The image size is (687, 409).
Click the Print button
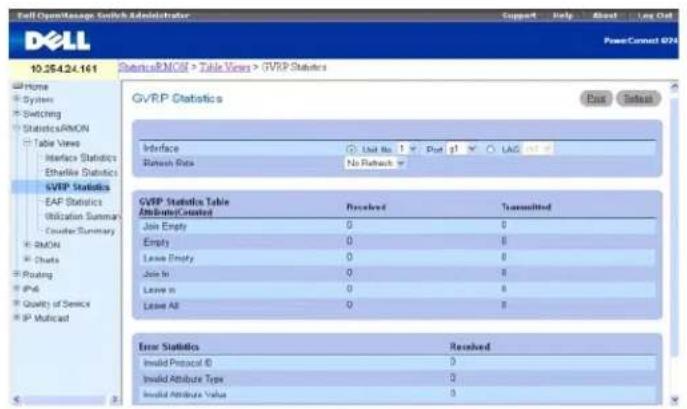tap(596, 99)
